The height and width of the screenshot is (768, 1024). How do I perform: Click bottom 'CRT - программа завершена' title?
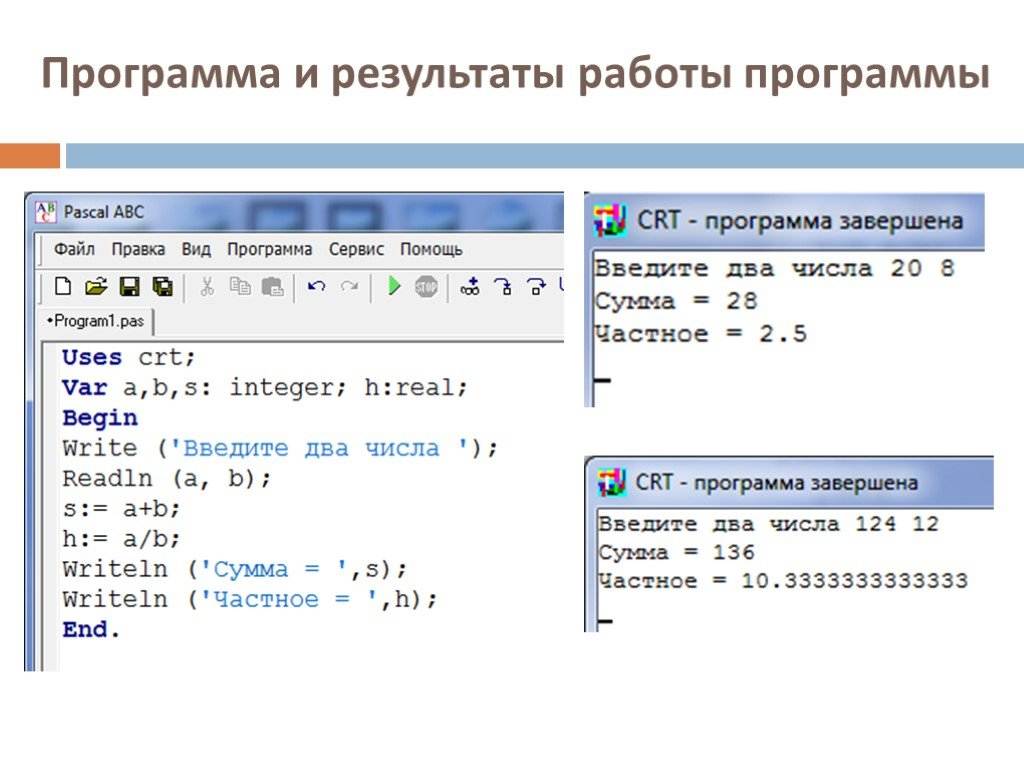point(776,483)
